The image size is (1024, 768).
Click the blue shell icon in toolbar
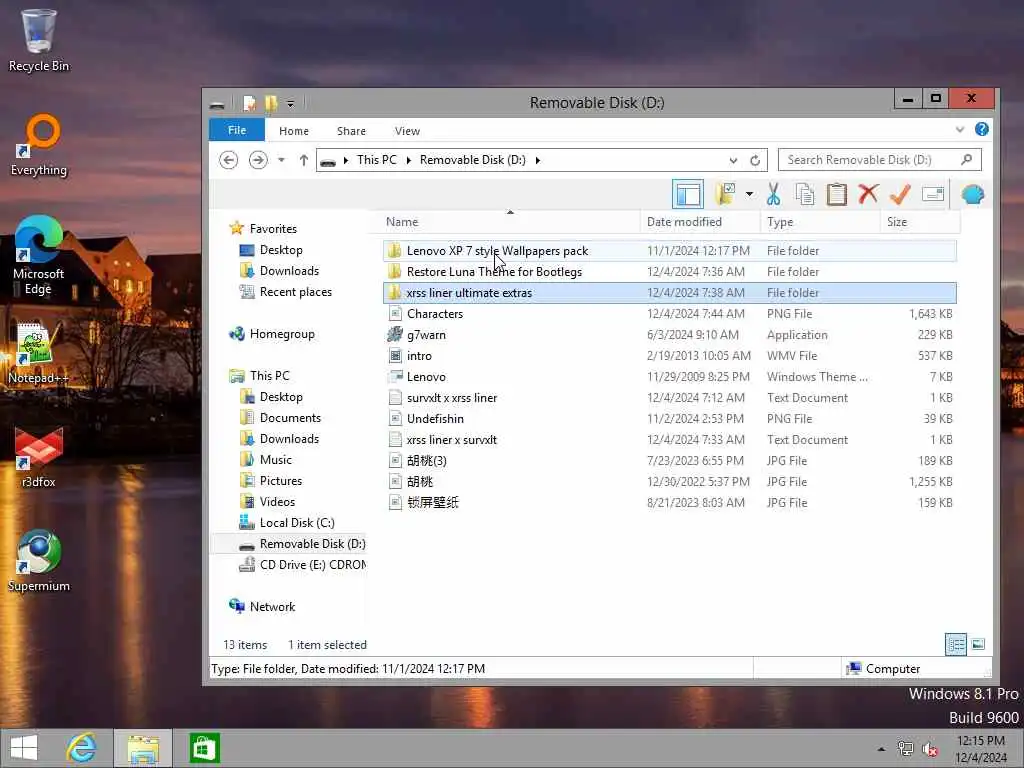pos(972,195)
